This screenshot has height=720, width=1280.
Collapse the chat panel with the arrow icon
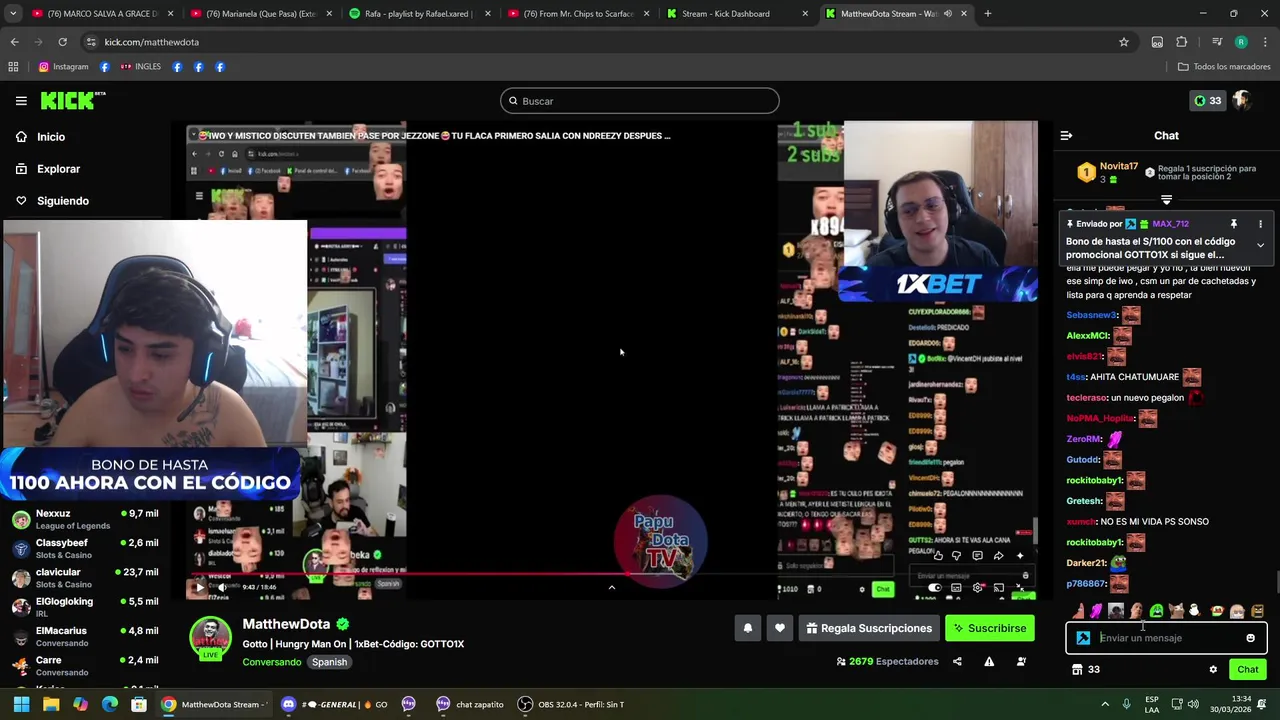(x=1066, y=135)
